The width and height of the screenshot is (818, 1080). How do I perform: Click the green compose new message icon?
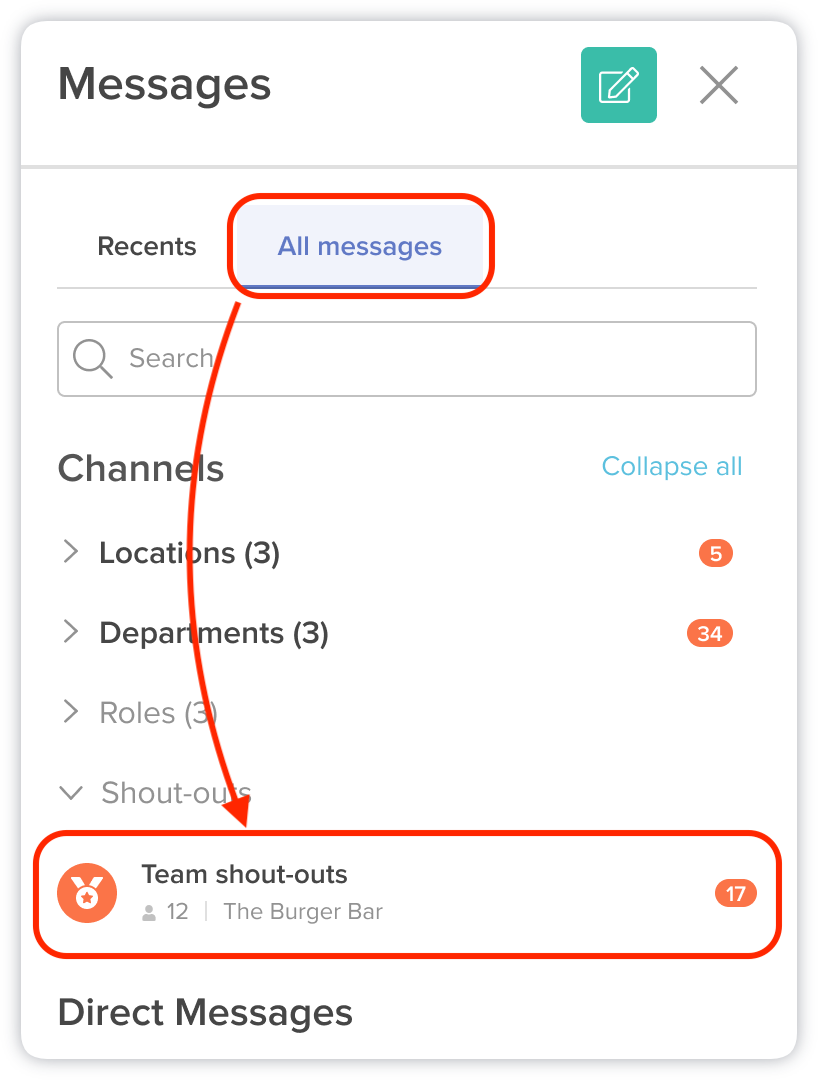point(618,85)
